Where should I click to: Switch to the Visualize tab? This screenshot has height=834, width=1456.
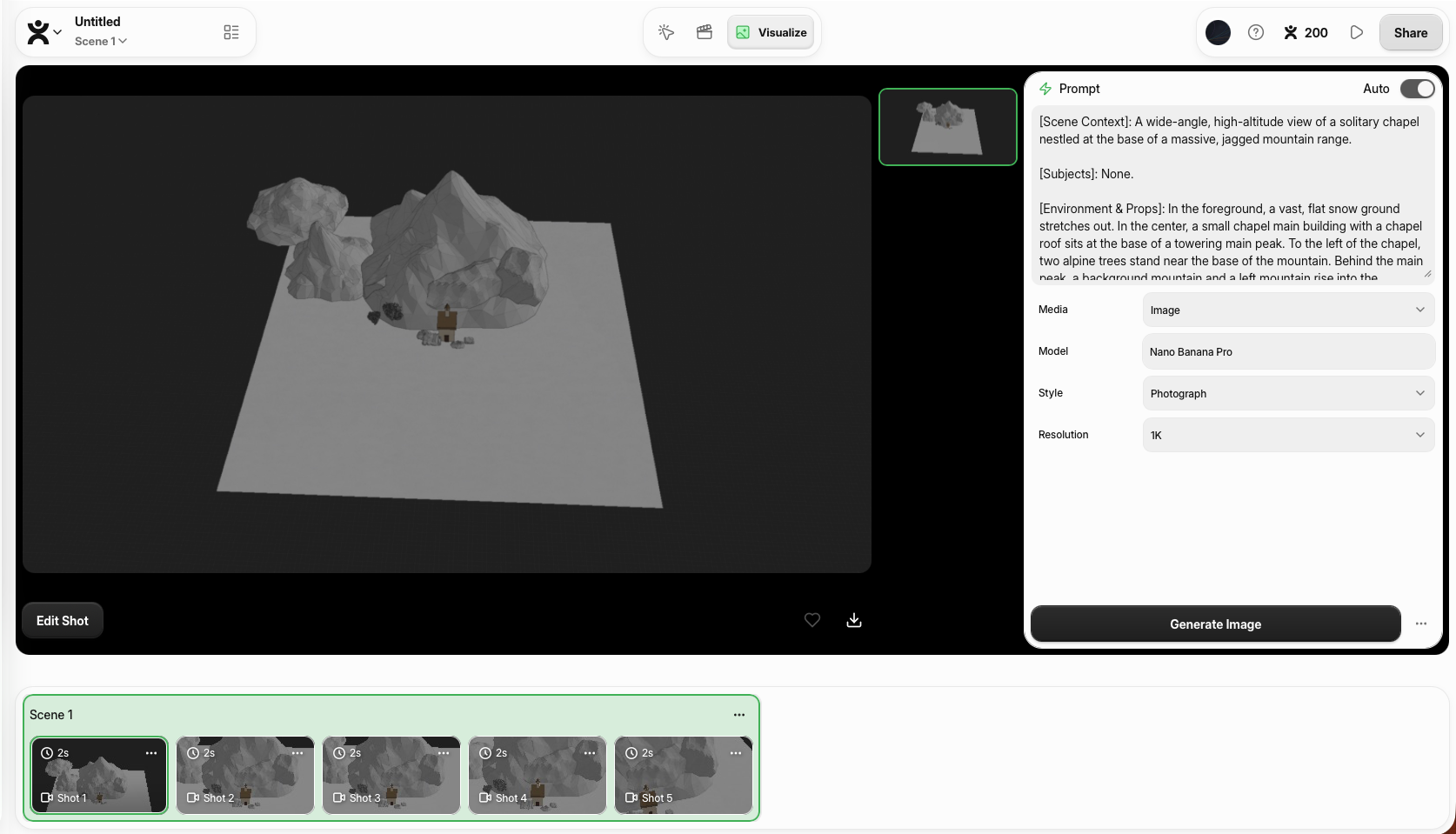pyautogui.click(x=771, y=32)
